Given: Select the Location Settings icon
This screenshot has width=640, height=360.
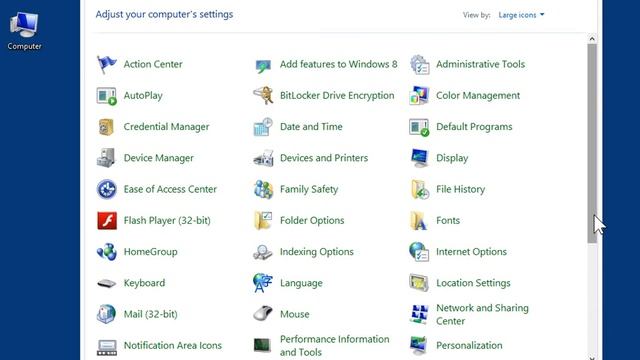Looking at the screenshot, I should tap(419, 283).
